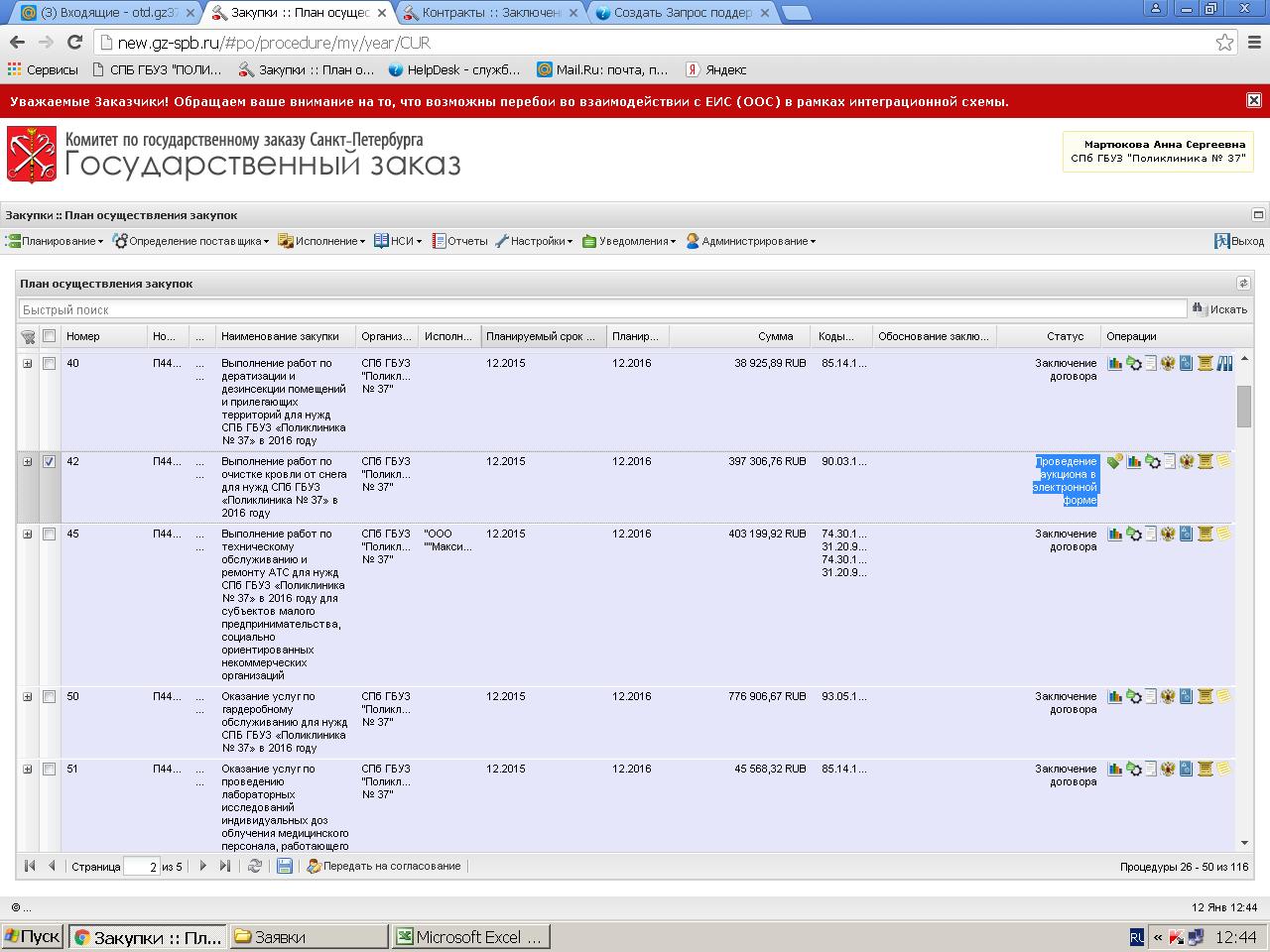Click the save diskette icon in pagination bar
This screenshot has width=1270, height=952.
pos(285,866)
